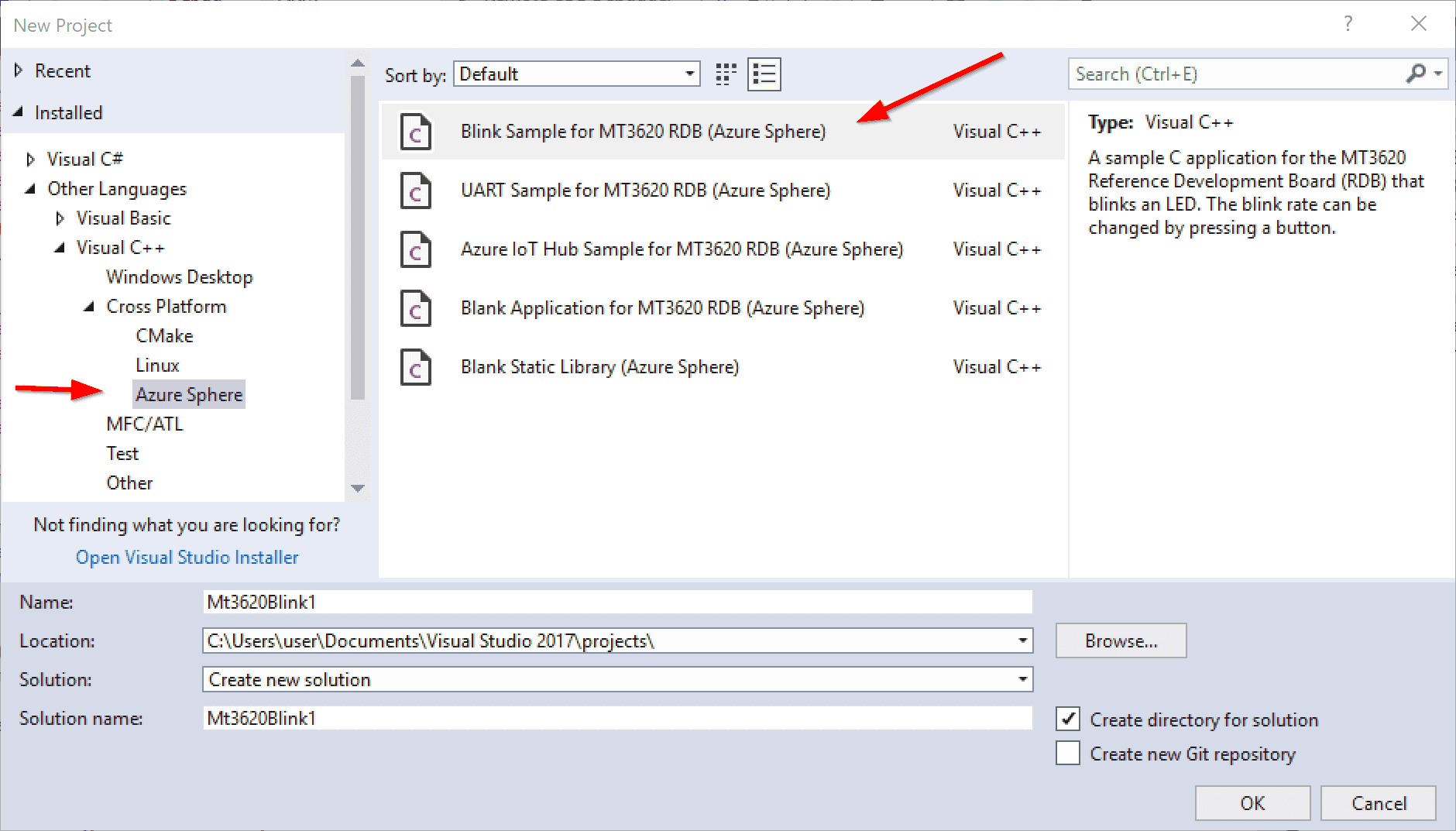The image size is (1456, 831).
Task: Select UART Sample for MT3620 RDB template
Action: (723, 191)
